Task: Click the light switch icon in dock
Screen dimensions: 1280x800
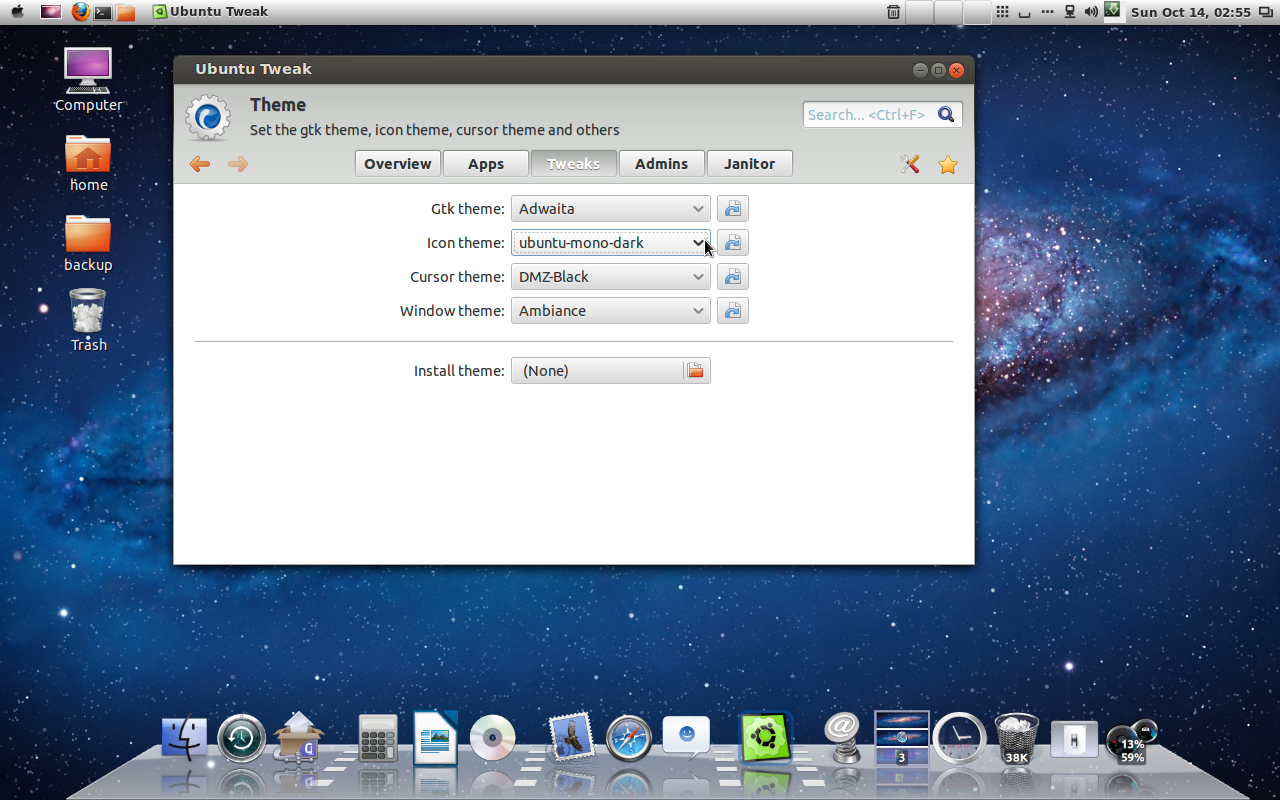Action: click(x=1074, y=740)
